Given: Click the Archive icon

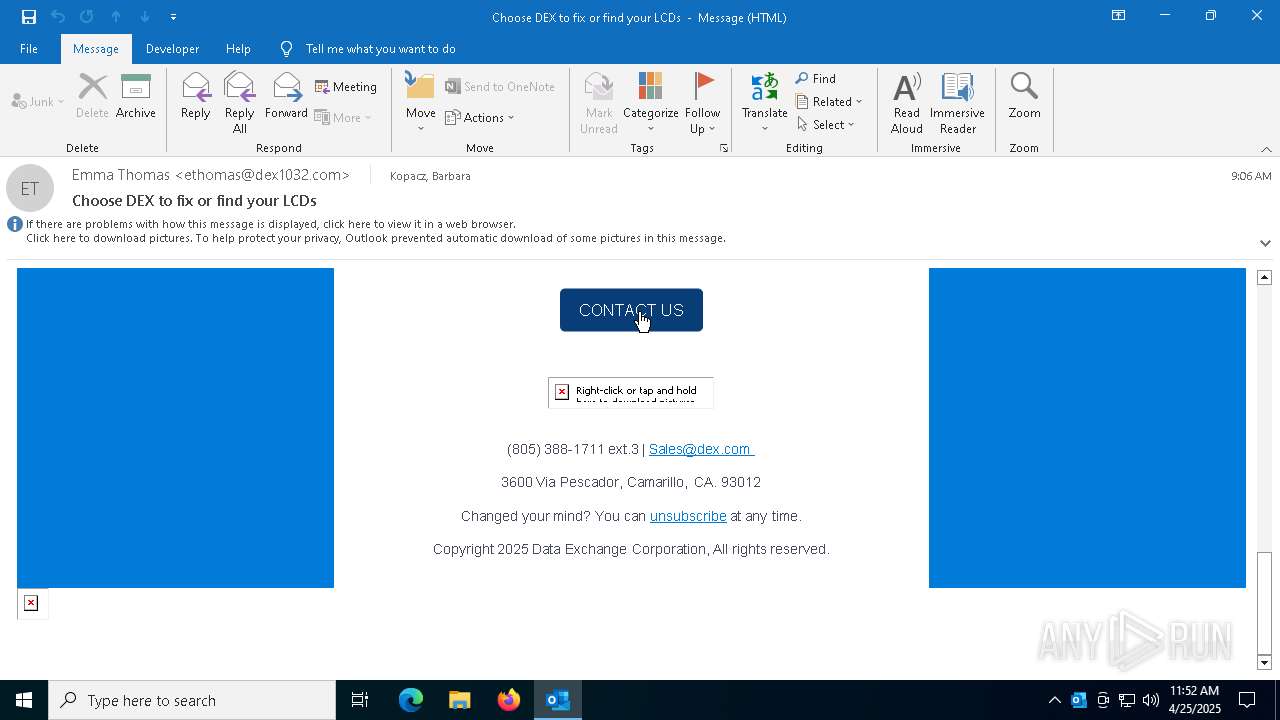Looking at the screenshot, I should (x=135, y=97).
